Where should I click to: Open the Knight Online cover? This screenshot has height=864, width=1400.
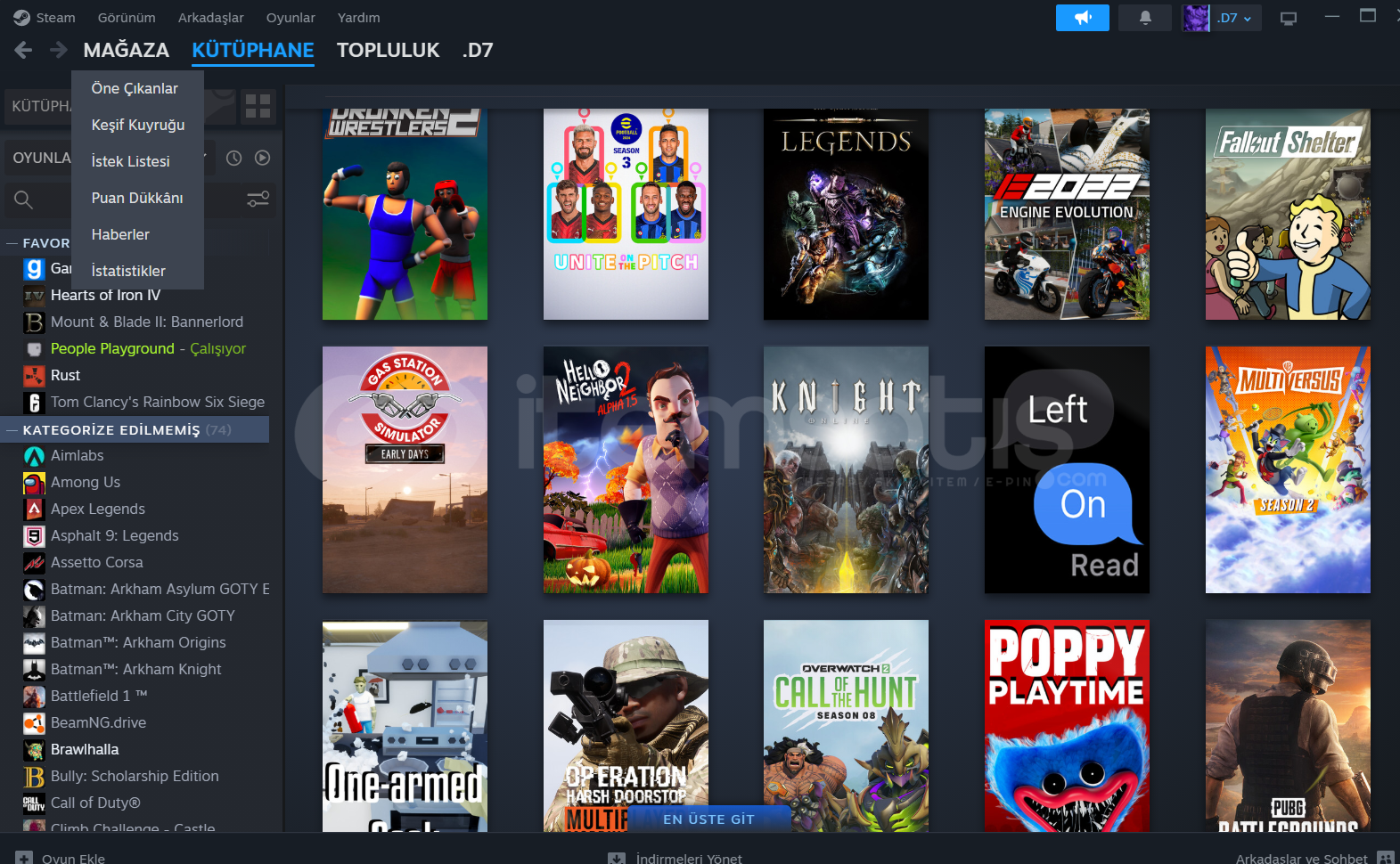(846, 469)
